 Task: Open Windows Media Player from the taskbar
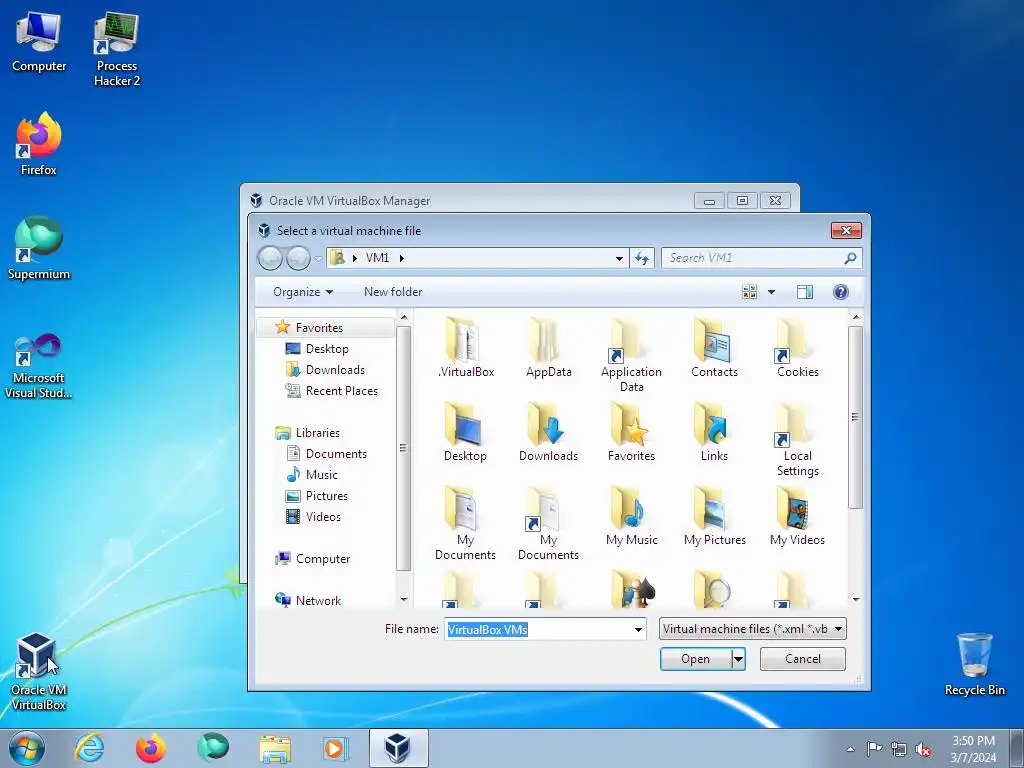coord(336,748)
